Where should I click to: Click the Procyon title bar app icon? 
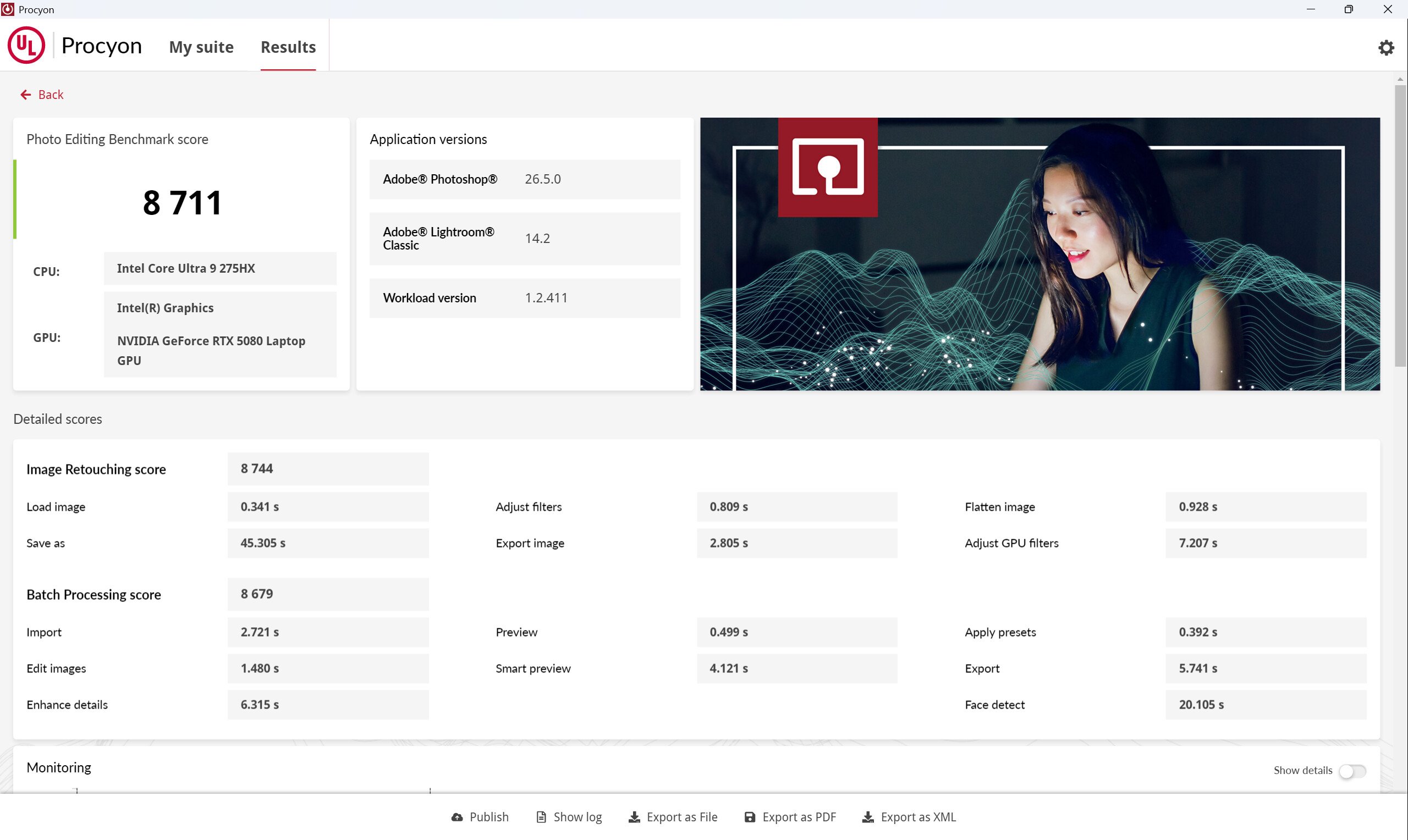click(8, 9)
